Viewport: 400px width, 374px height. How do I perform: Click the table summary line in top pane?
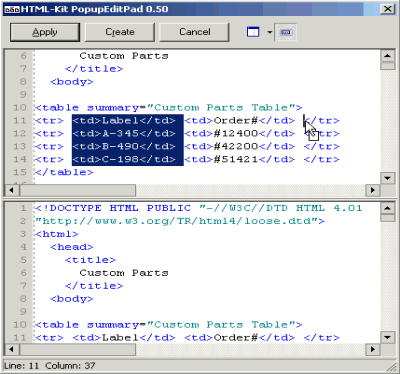click(x=169, y=108)
